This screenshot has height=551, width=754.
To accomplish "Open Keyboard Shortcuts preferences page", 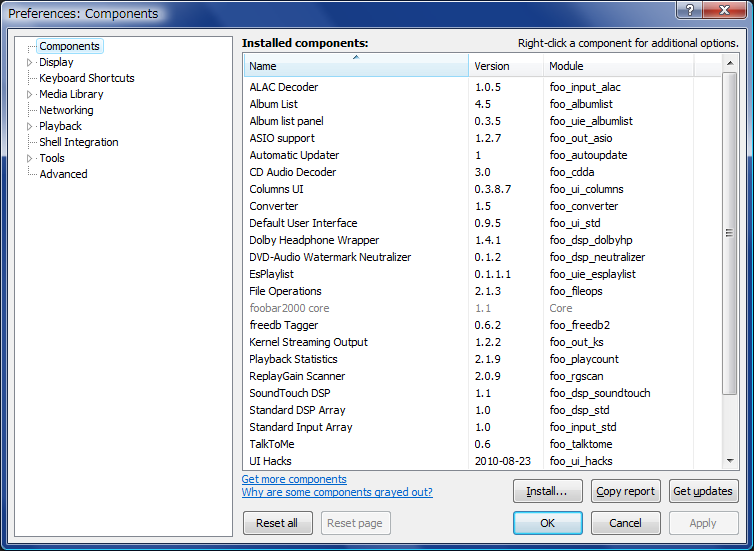I will [x=87, y=78].
